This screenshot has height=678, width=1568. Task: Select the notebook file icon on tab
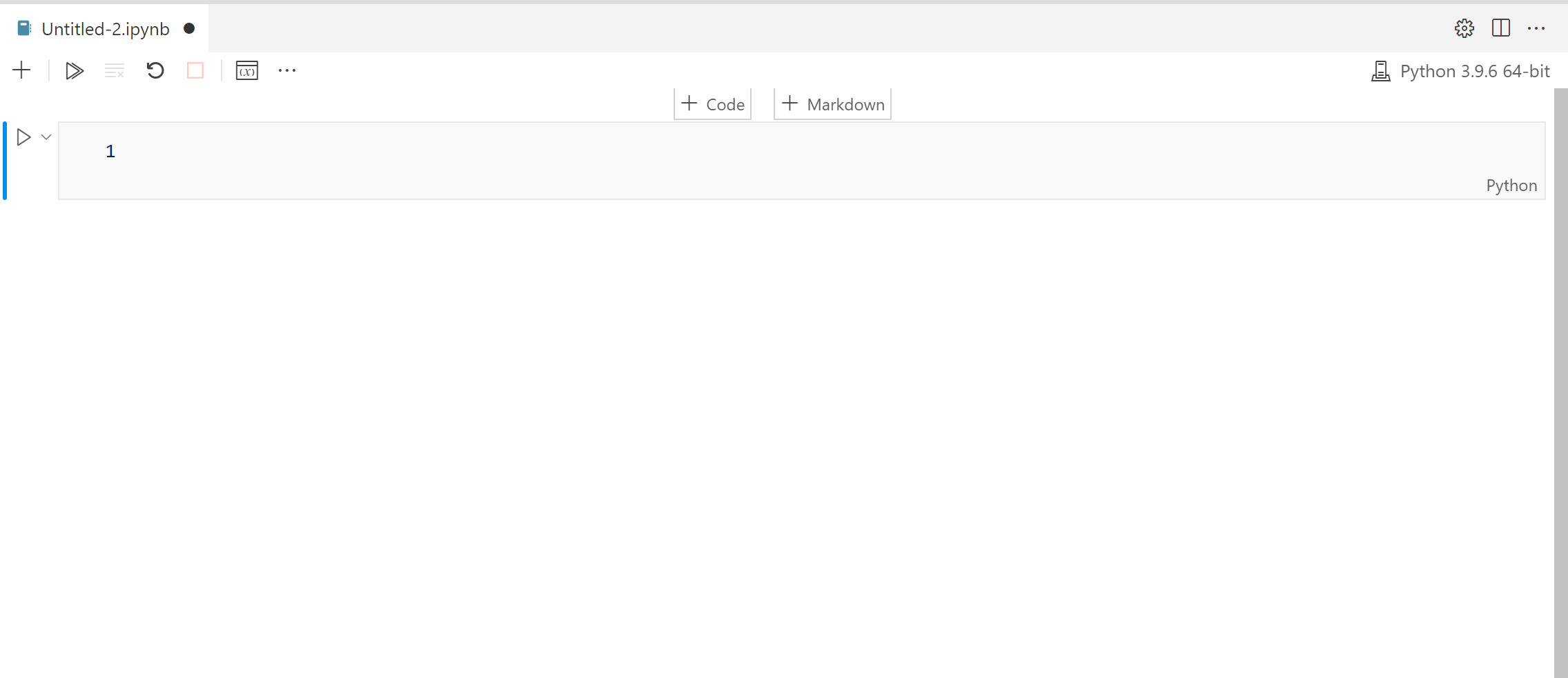[24, 28]
